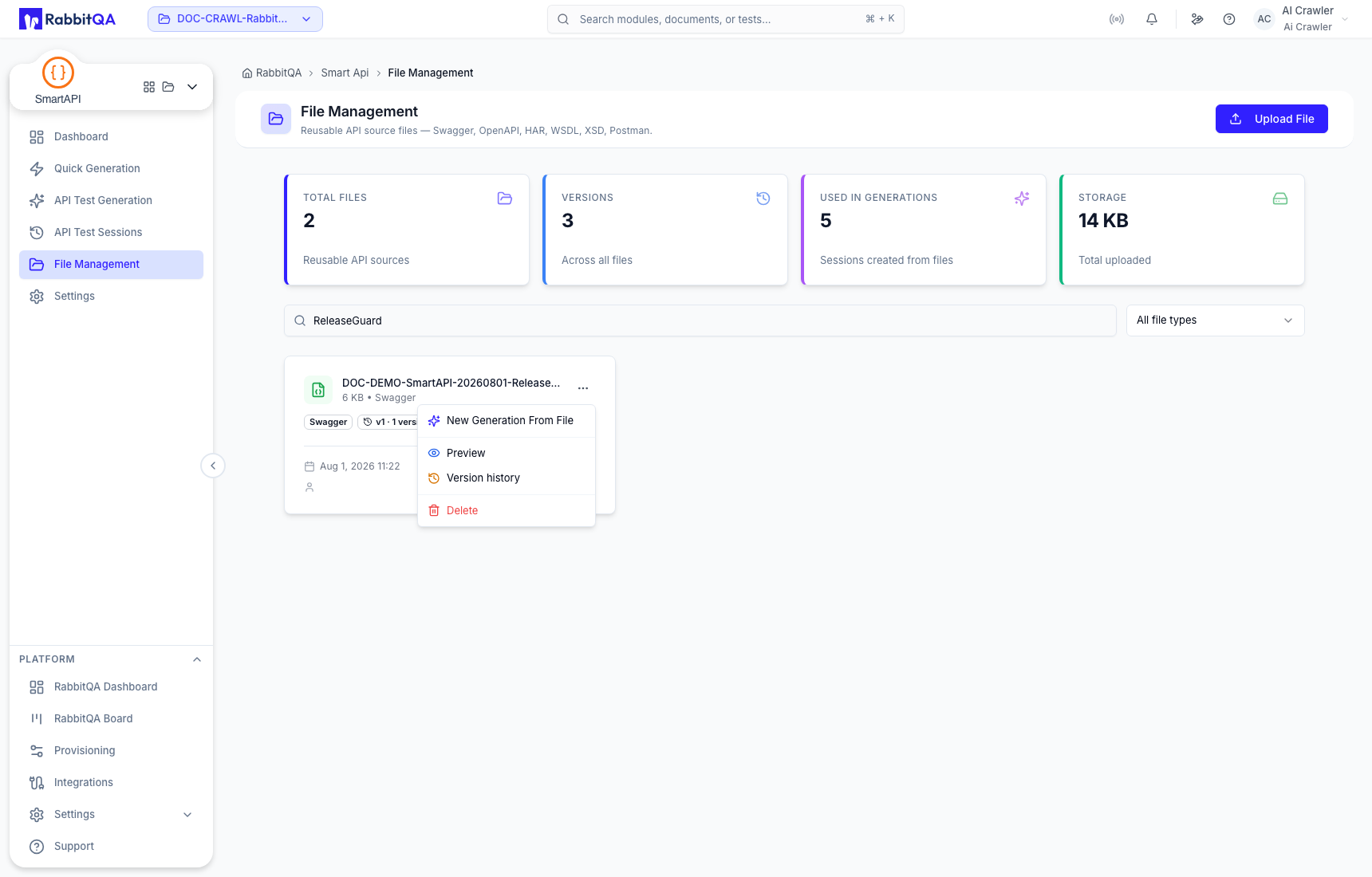Screen dimensions: 1372x877
Task: Go to Dashboard in sidebar
Action: [x=111, y=136]
